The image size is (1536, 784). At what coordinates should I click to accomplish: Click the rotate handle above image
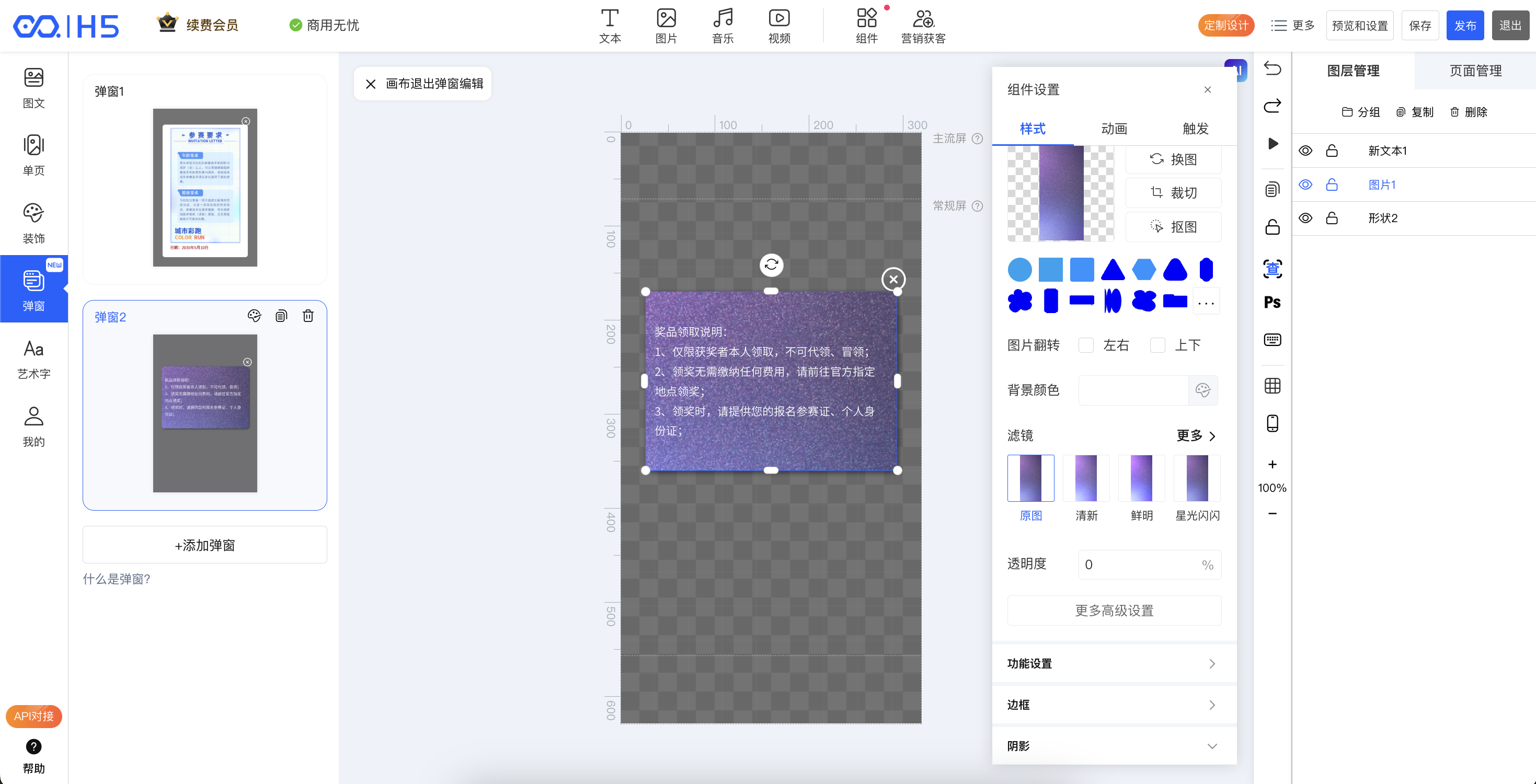[771, 264]
